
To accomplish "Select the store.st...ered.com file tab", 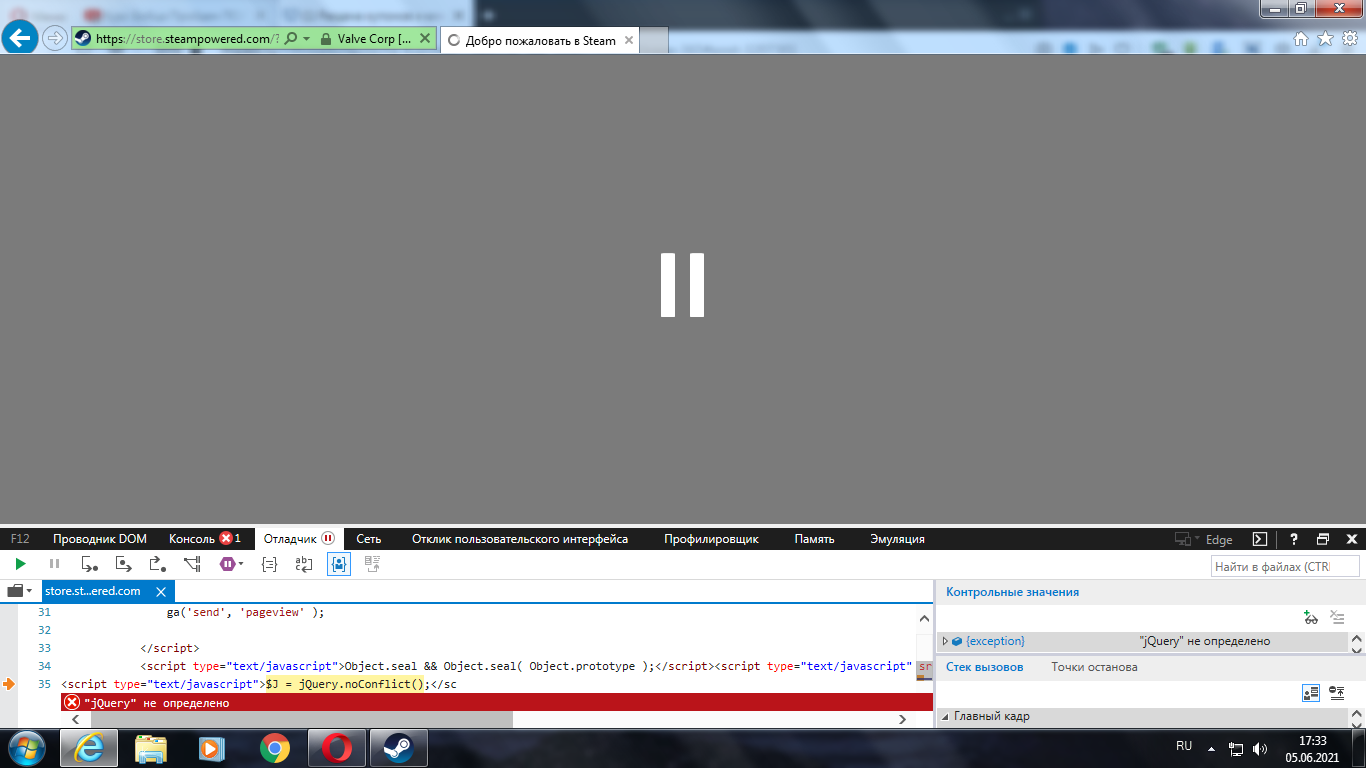I will pyautogui.click(x=108, y=591).
